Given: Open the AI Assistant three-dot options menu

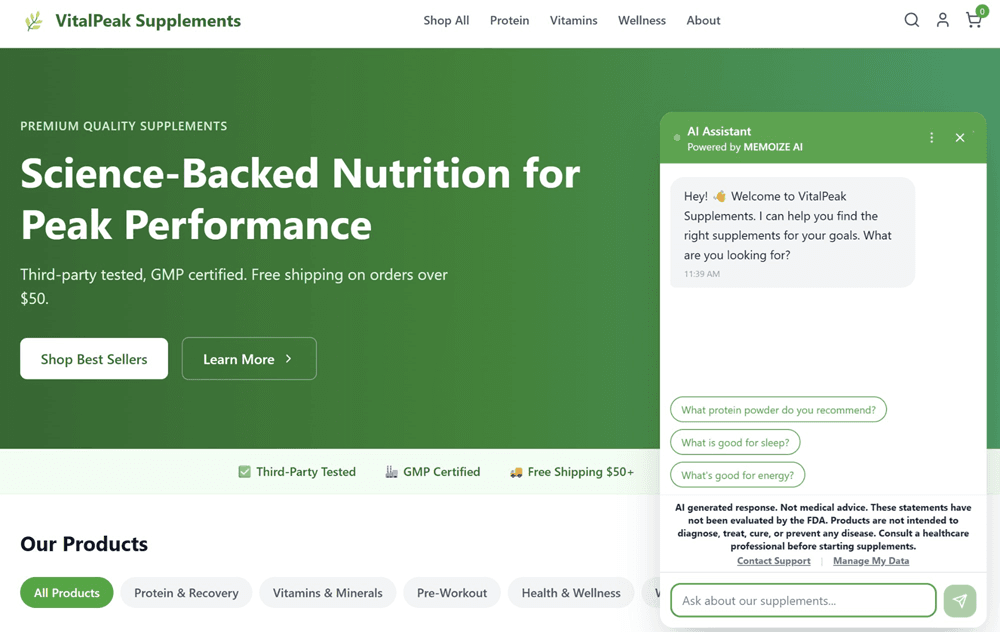Looking at the screenshot, I should [931, 137].
